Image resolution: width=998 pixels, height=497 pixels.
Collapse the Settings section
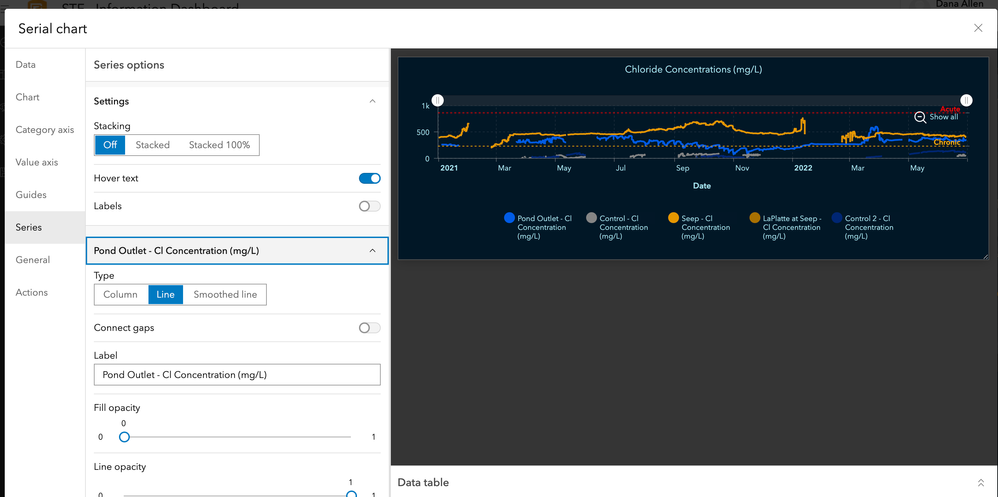coord(373,101)
